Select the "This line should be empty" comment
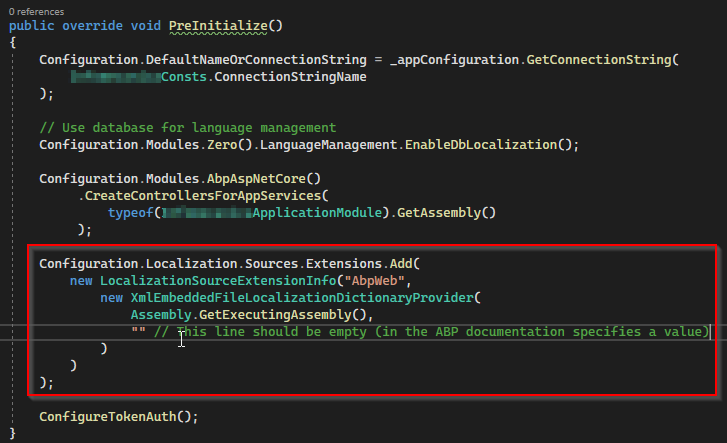Screen dimensions: 727x443 pos(432,332)
